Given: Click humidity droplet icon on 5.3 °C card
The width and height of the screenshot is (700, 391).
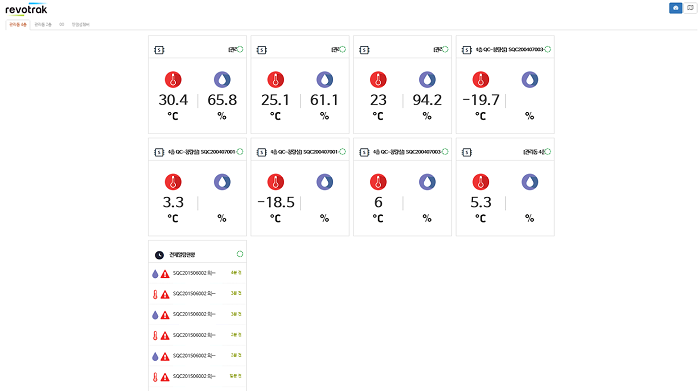Looking at the screenshot, I should point(530,182).
